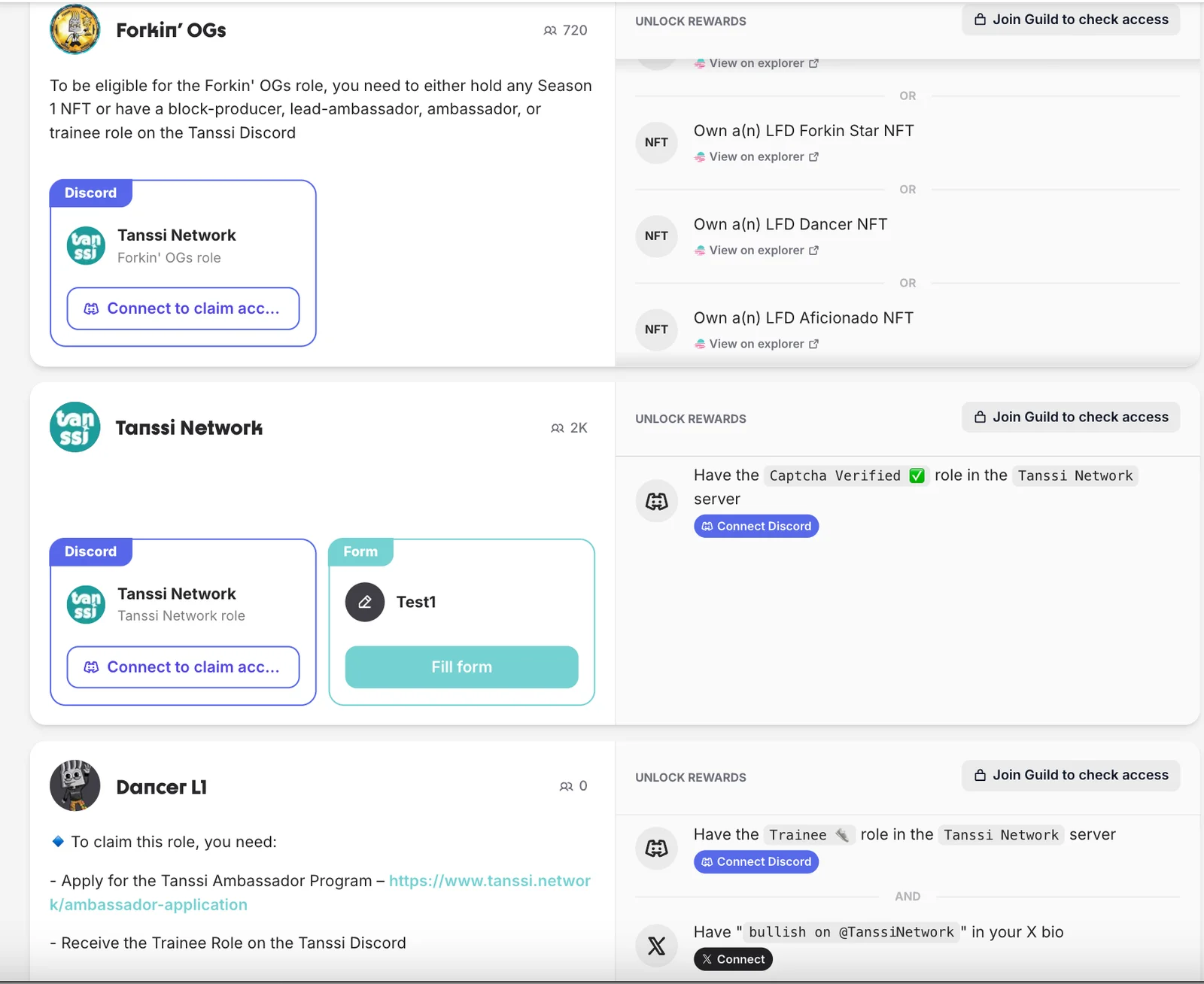Click the NFT badge beside LFD Forkin Star
The image size is (1204, 984).
point(656,142)
